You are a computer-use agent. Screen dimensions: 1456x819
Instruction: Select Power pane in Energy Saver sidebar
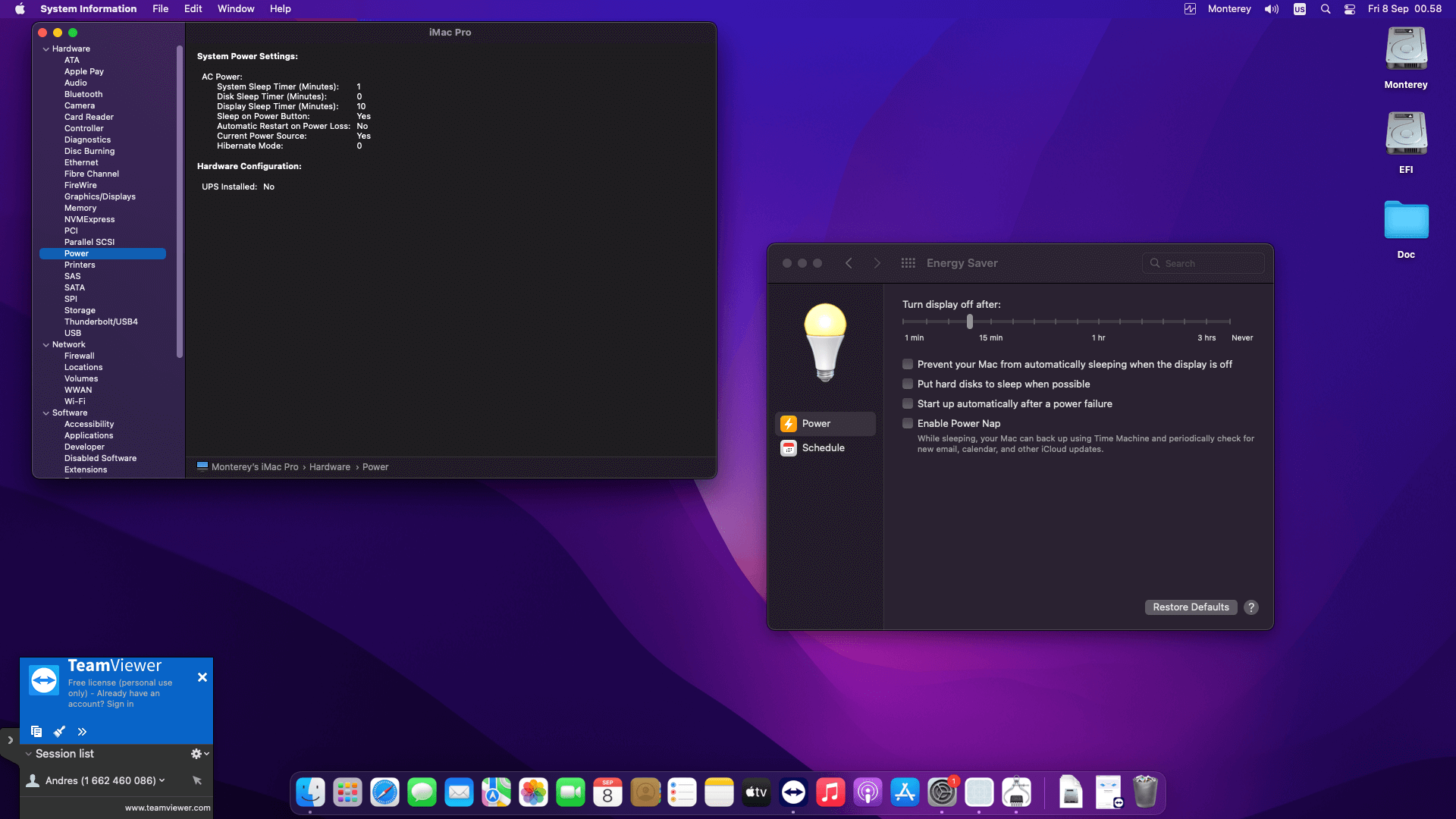click(825, 424)
